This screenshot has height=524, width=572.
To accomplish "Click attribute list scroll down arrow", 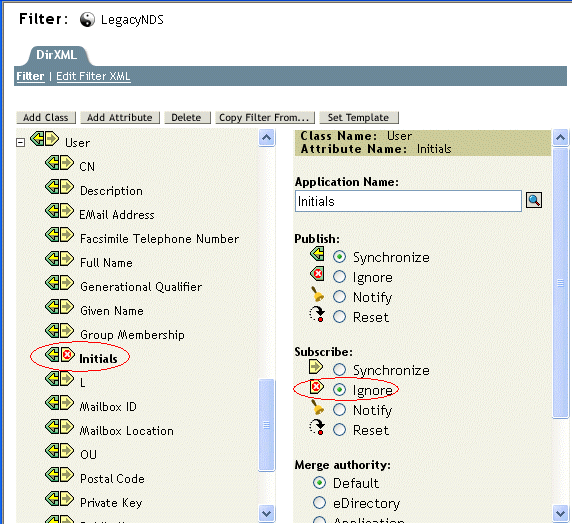I will click(x=266, y=513).
